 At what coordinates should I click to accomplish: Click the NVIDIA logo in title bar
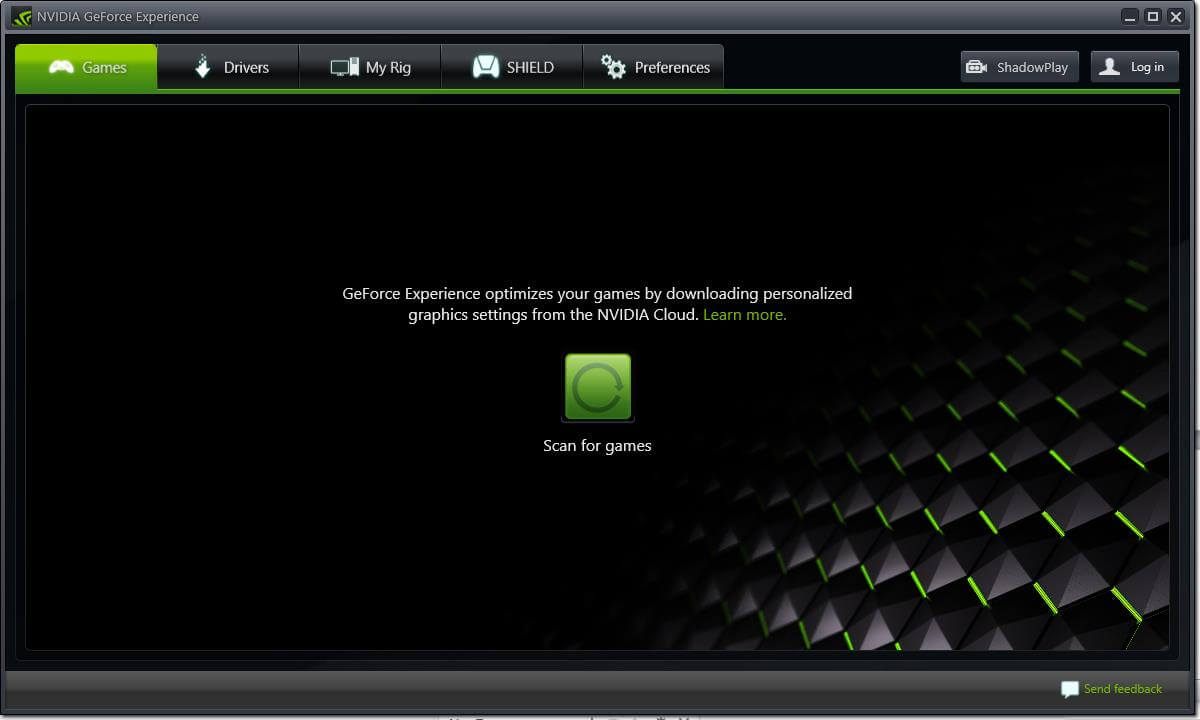pos(21,16)
